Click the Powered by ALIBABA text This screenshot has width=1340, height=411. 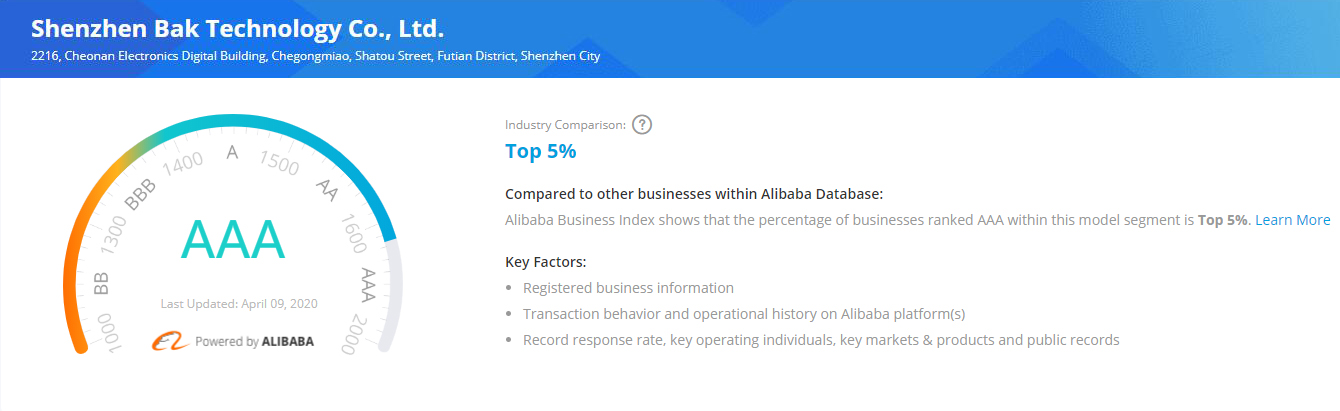click(x=254, y=341)
